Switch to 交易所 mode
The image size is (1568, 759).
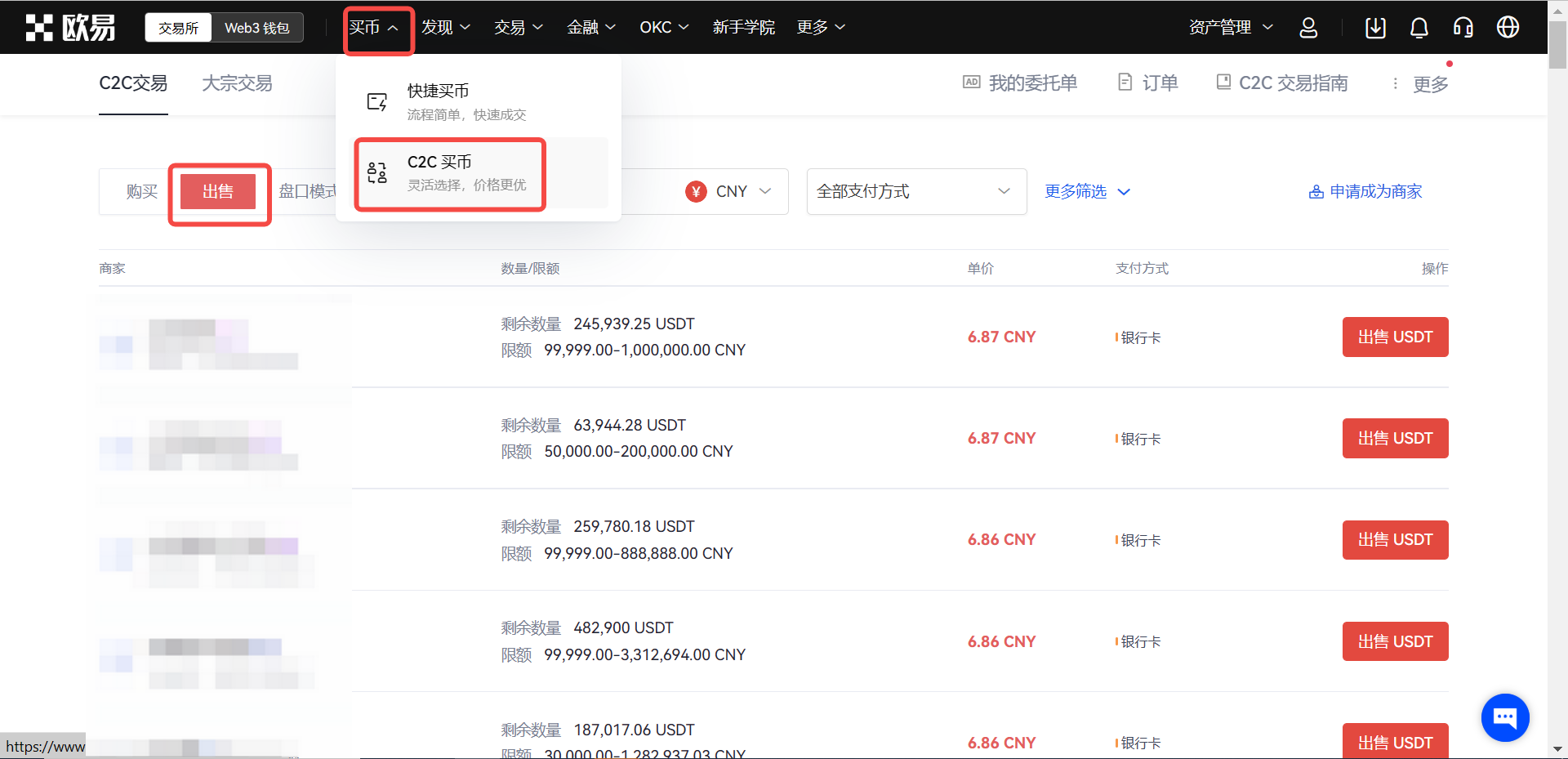[179, 28]
